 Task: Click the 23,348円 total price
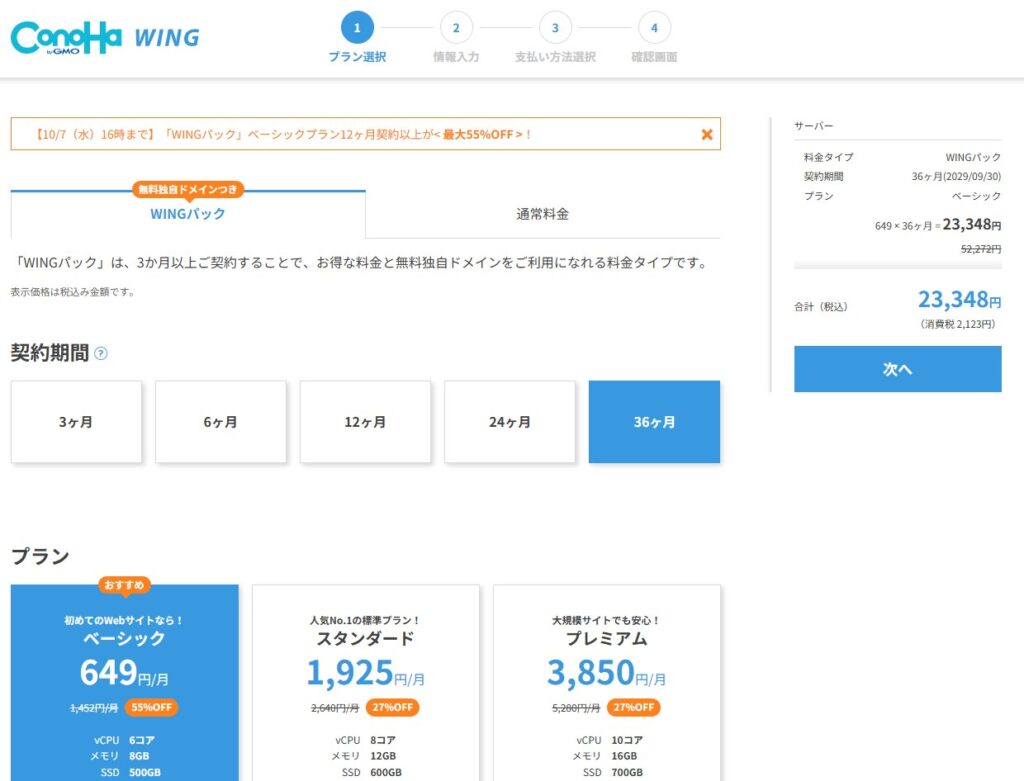click(959, 300)
